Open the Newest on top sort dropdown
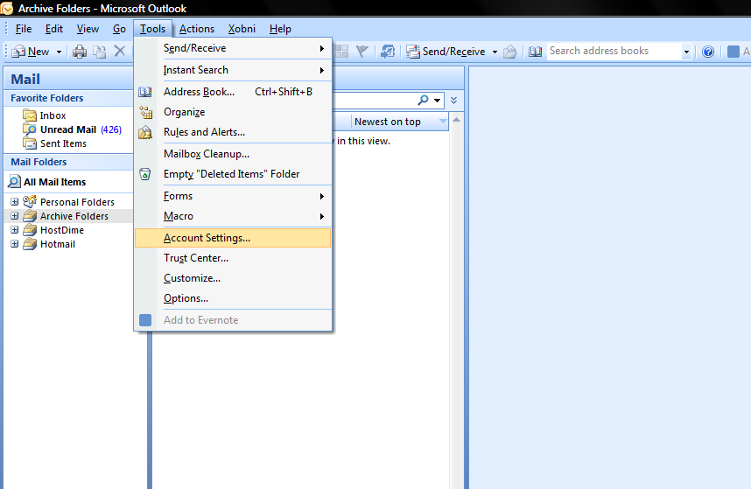Screen dimensions: 751x489 point(443,121)
